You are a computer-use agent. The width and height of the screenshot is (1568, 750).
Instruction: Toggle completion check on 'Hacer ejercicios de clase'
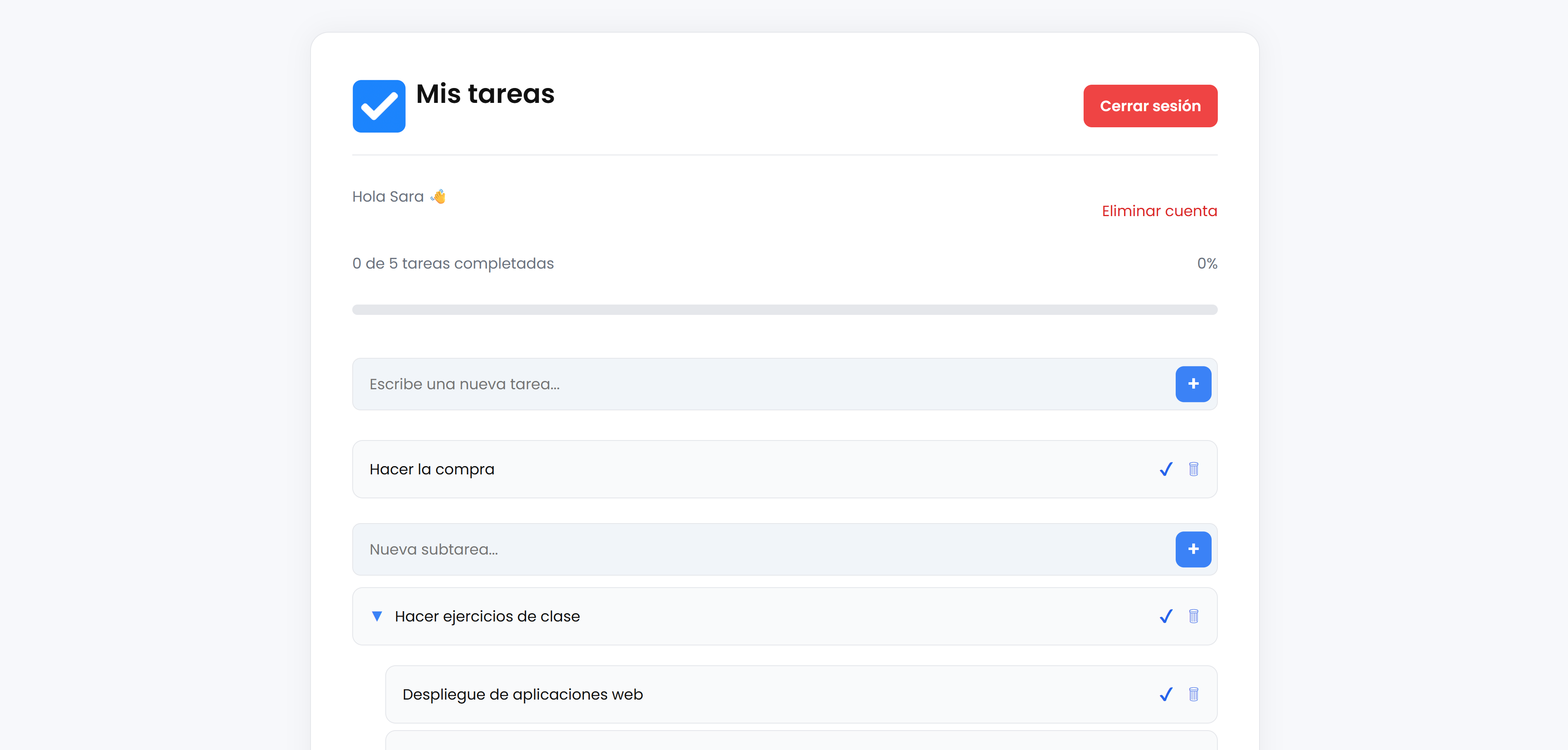[x=1166, y=616]
